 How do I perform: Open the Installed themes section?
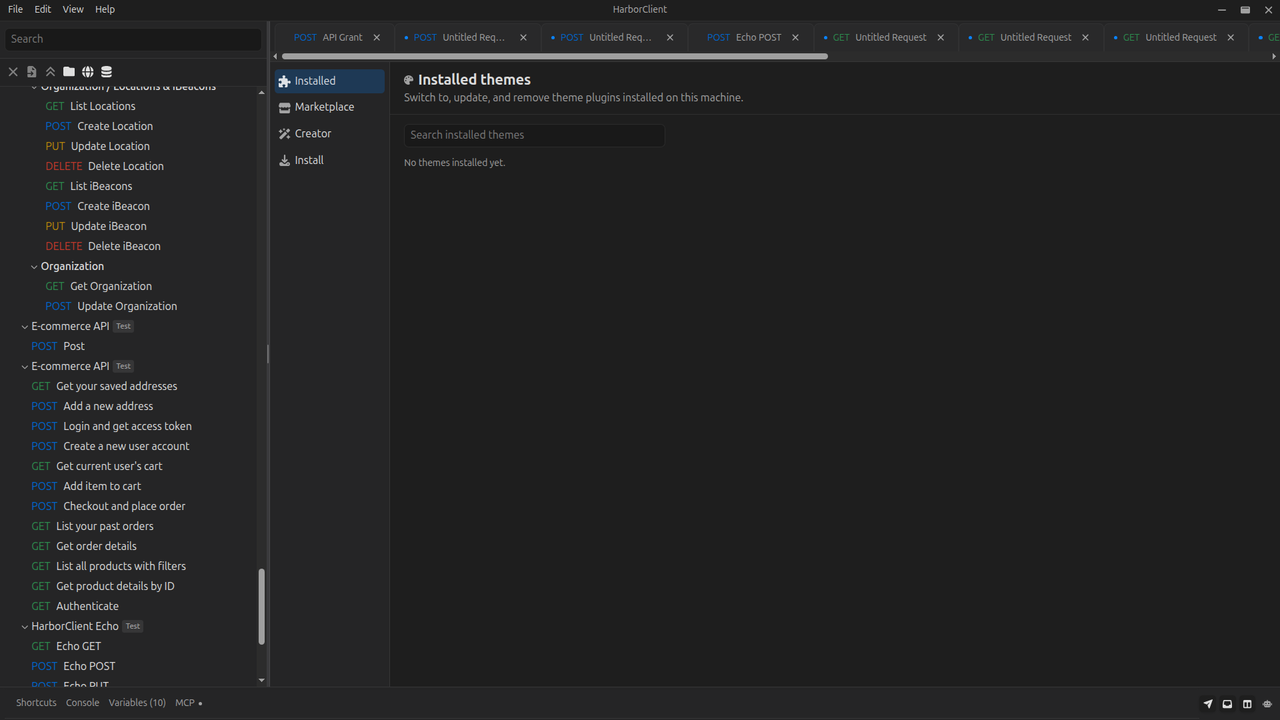(330, 81)
